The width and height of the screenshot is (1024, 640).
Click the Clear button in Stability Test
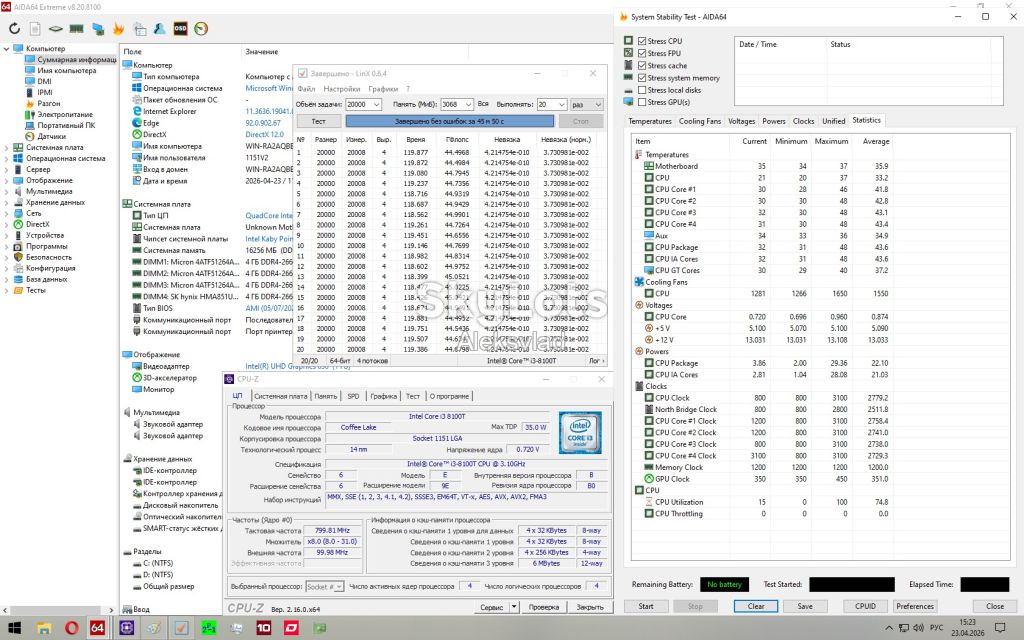(x=756, y=607)
